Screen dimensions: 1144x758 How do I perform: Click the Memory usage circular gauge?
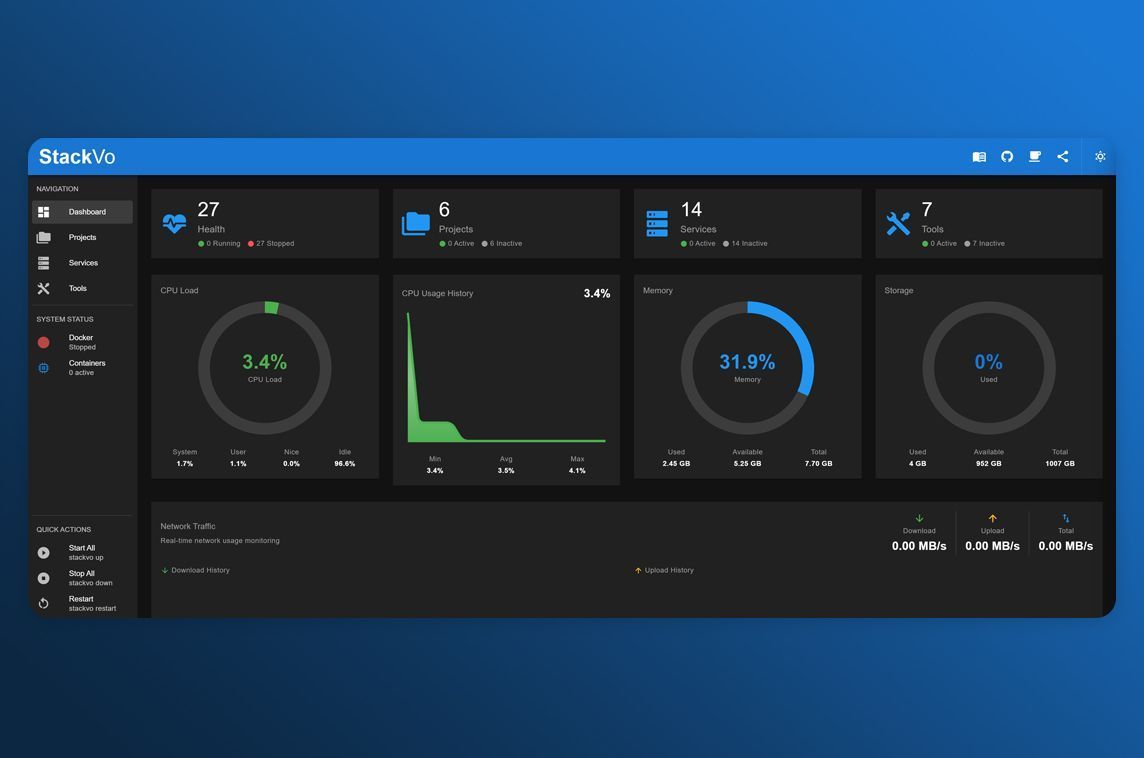(747, 368)
